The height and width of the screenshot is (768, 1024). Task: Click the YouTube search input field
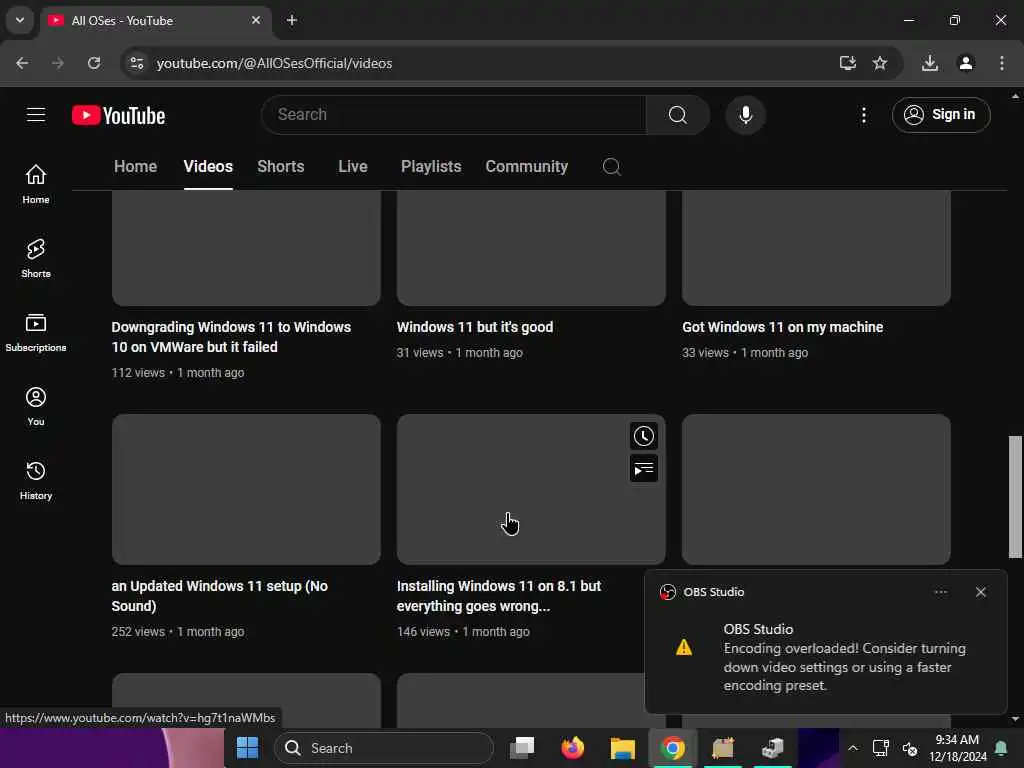(454, 115)
